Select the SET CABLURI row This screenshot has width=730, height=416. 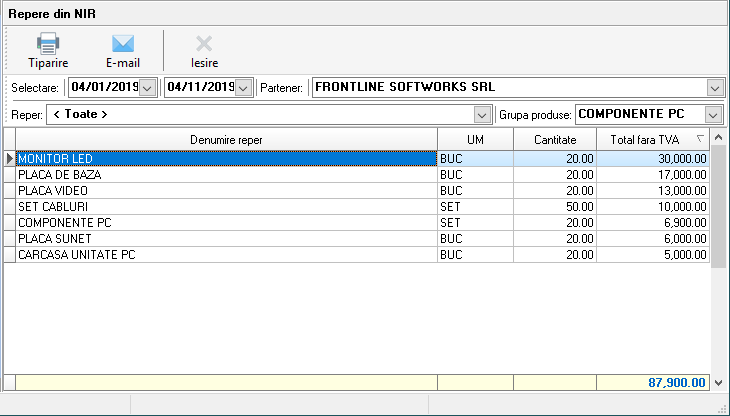pos(226,206)
